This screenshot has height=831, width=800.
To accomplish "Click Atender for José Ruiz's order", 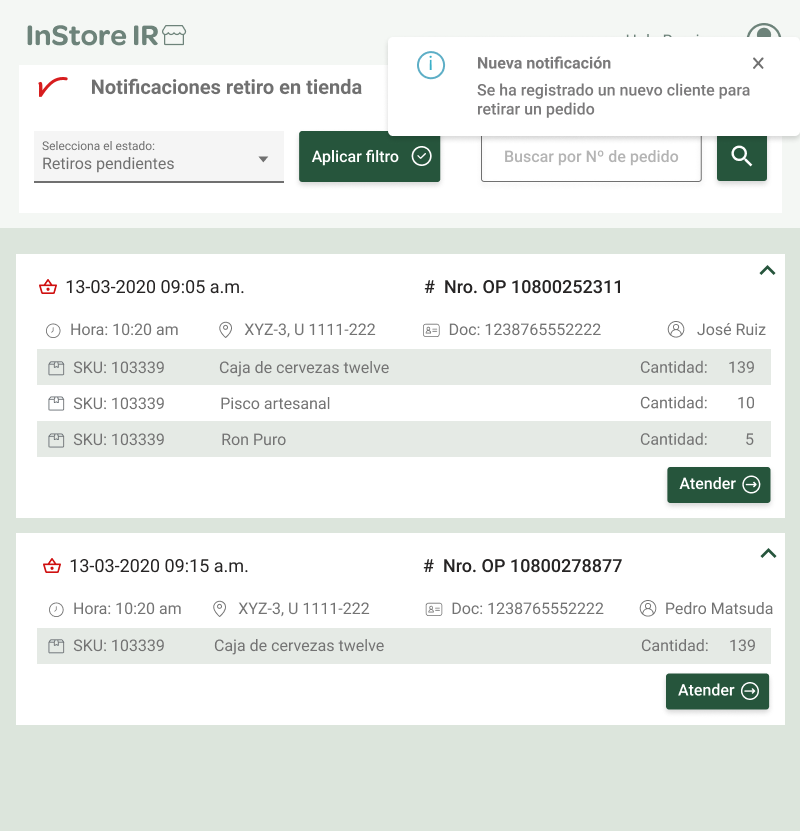I will point(718,485).
